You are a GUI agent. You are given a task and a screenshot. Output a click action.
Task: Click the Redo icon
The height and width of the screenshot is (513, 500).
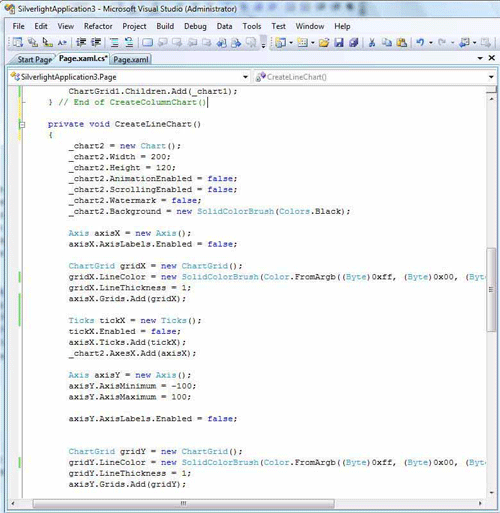(x=442, y=42)
